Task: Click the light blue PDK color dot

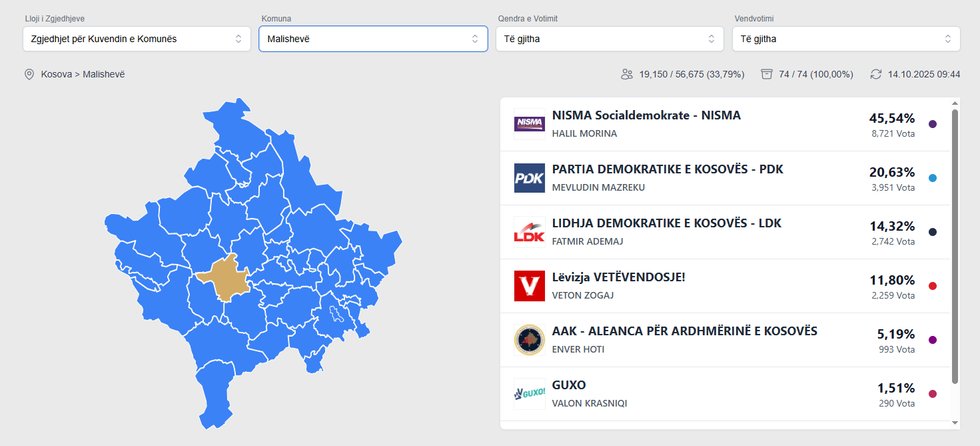Action: [933, 178]
